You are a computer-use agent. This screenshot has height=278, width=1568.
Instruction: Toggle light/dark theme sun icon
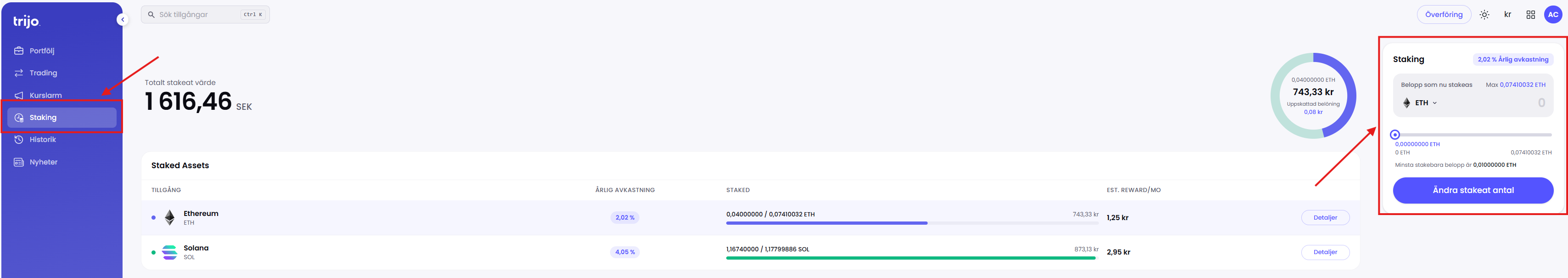coord(1484,15)
